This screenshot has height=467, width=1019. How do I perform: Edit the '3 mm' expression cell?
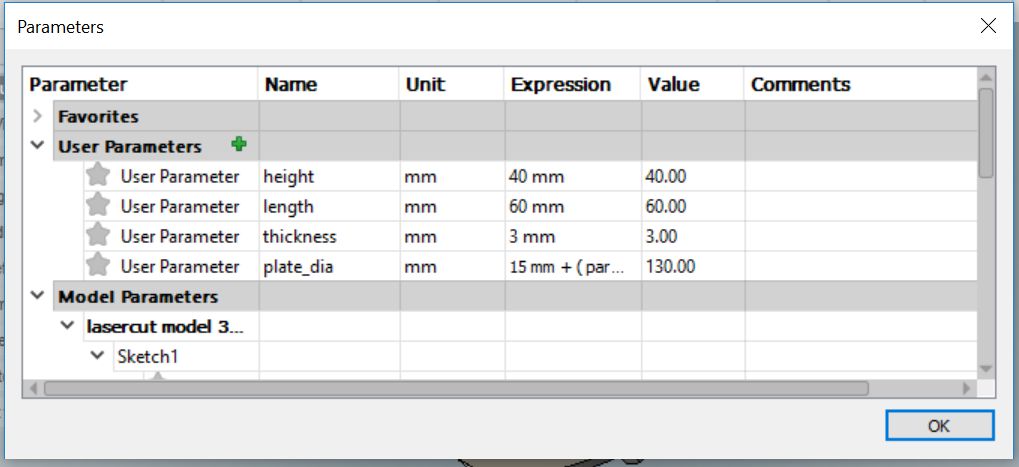pos(573,236)
